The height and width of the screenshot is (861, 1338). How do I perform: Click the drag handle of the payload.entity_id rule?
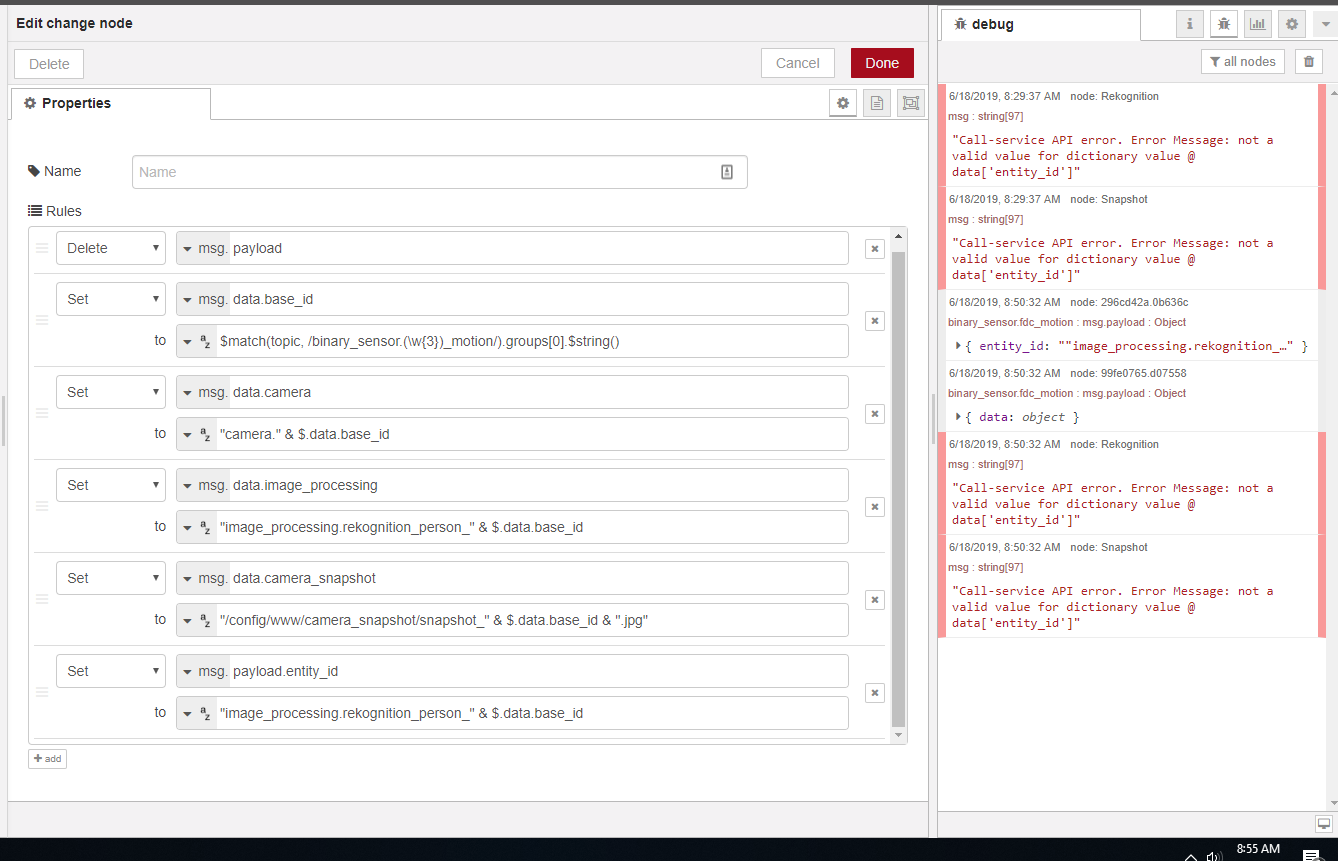click(42, 692)
